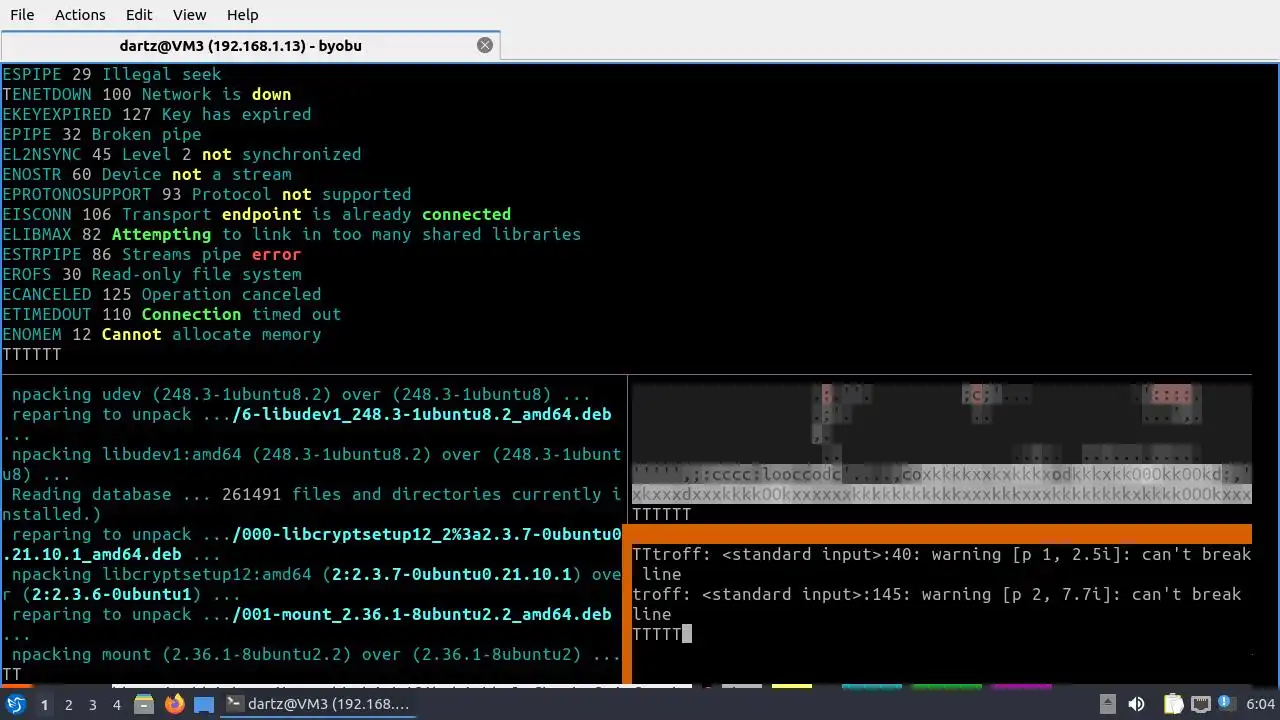Image resolution: width=1280 pixels, height=720 pixels.
Task: Click the 'npacking udev (248.3-1ubuntu8.2)' line
Action: tap(301, 394)
